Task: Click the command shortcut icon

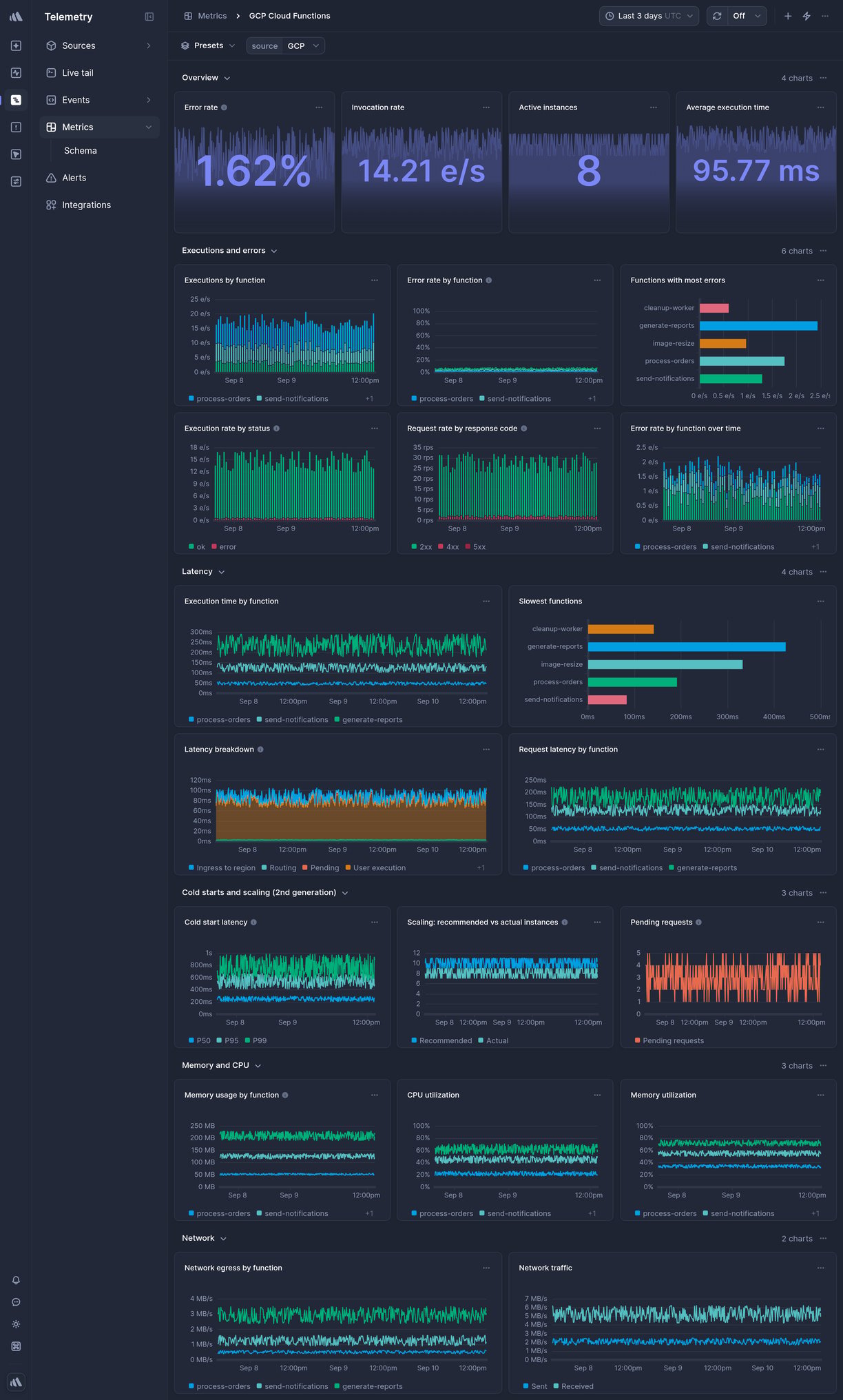Action: [x=16, y=1346]
